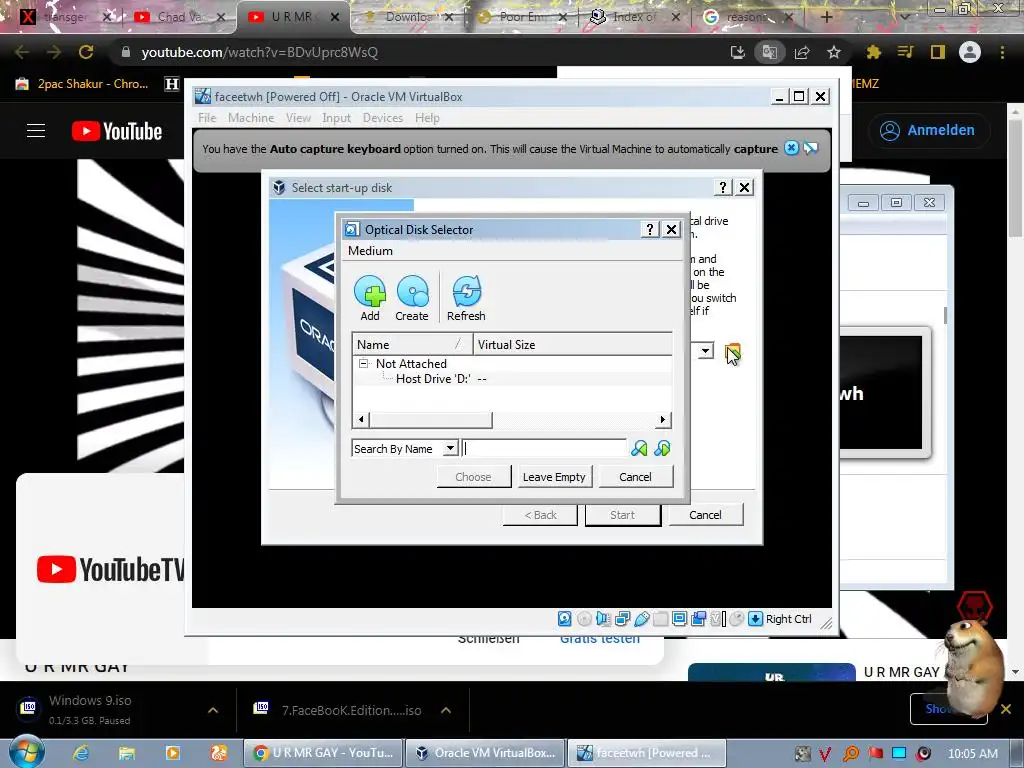Click the mouse integration status icon
The width and height of the screenshot is (1024, 768).
tap(736, 619)
